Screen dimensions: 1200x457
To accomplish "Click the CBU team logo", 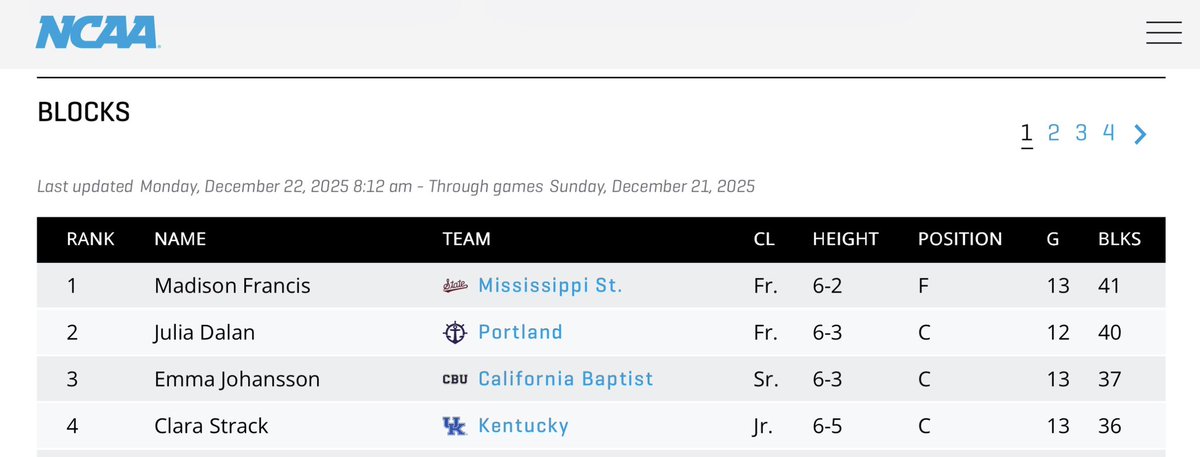I will 455,379.
